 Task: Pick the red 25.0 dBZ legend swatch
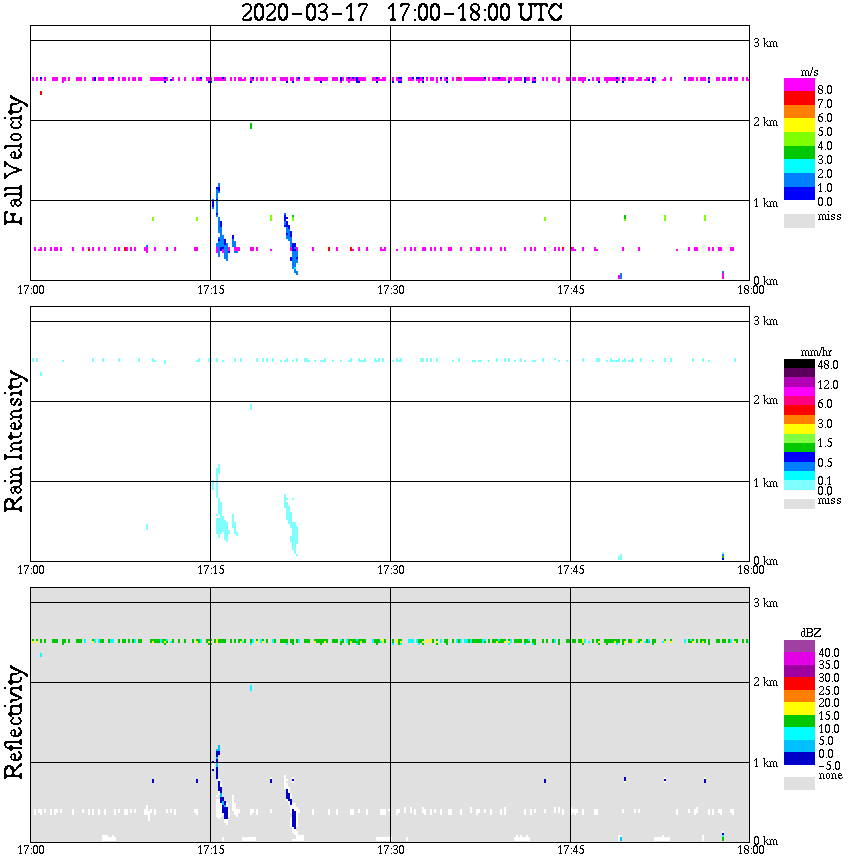[x=799, y=684]
